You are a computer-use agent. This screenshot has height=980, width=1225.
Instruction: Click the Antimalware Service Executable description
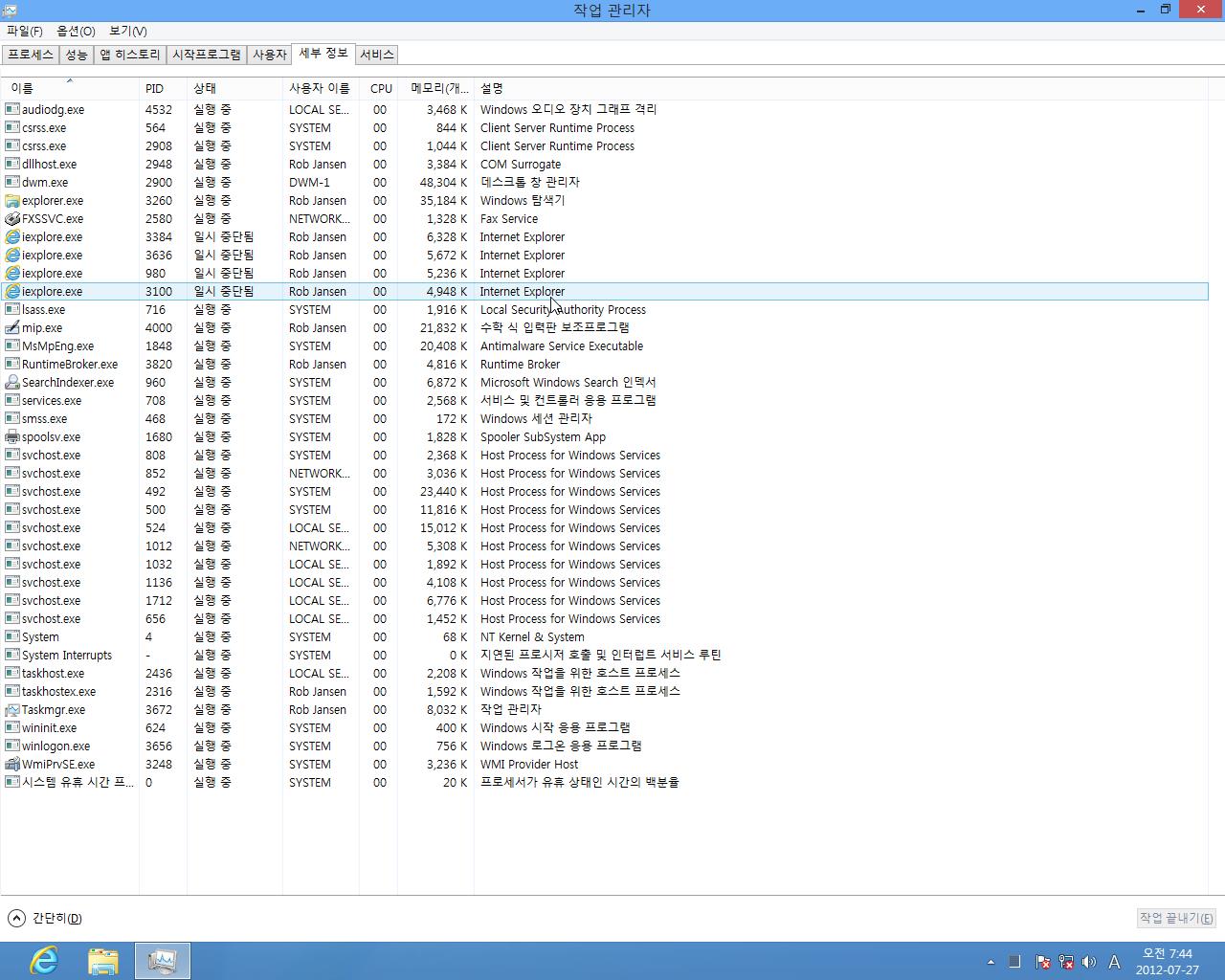562,345
